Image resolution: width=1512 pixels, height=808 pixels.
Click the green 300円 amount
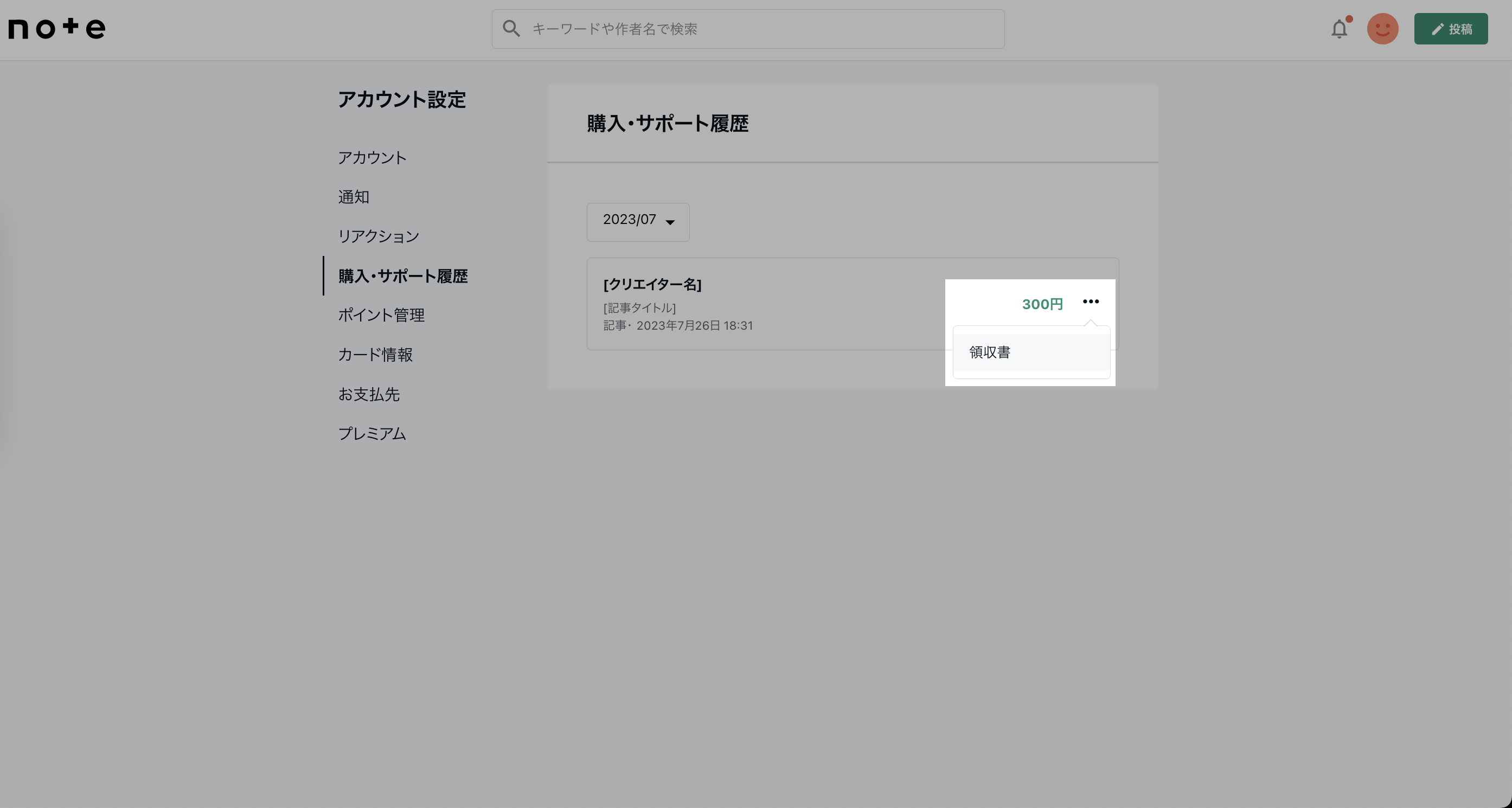[x=1042, y=304]
